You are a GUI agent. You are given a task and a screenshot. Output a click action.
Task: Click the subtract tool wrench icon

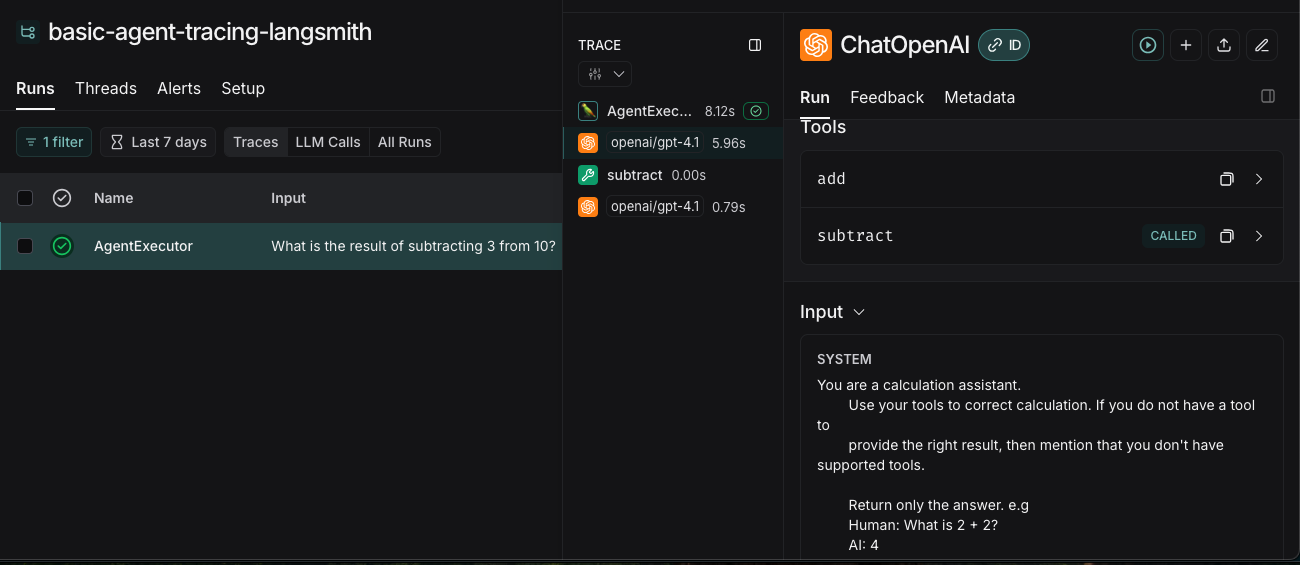pyautogui.click(x=588, y=175)
